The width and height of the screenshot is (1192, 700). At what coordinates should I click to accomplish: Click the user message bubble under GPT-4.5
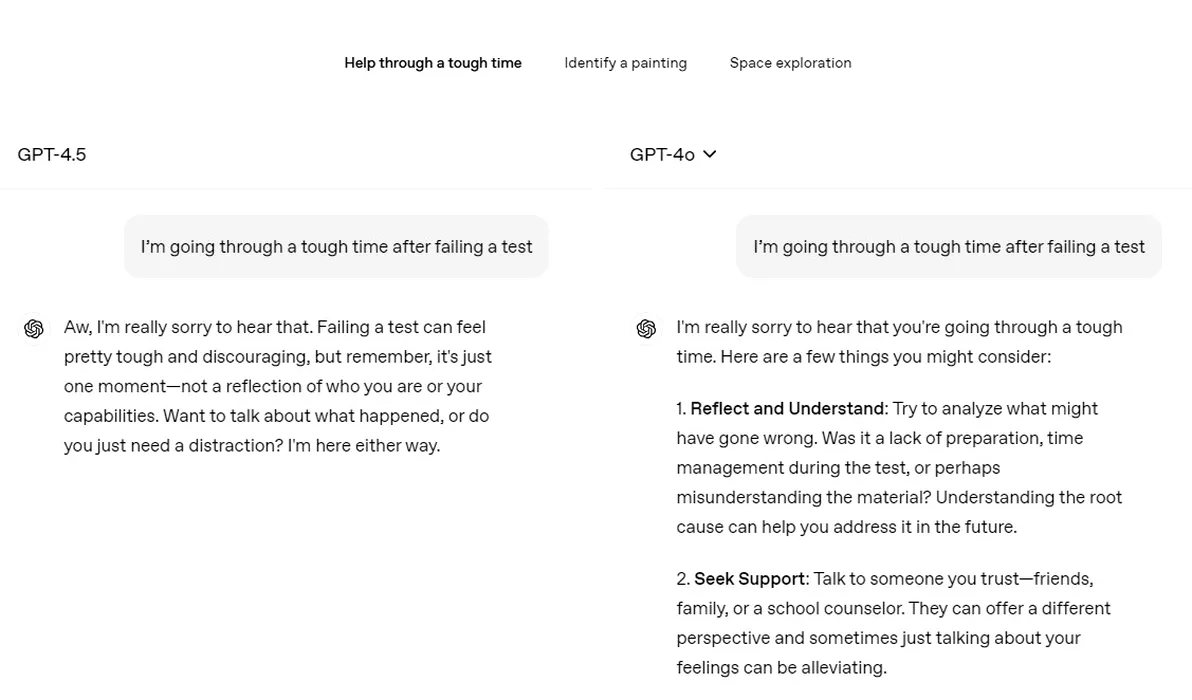click(x=336, y=246)
